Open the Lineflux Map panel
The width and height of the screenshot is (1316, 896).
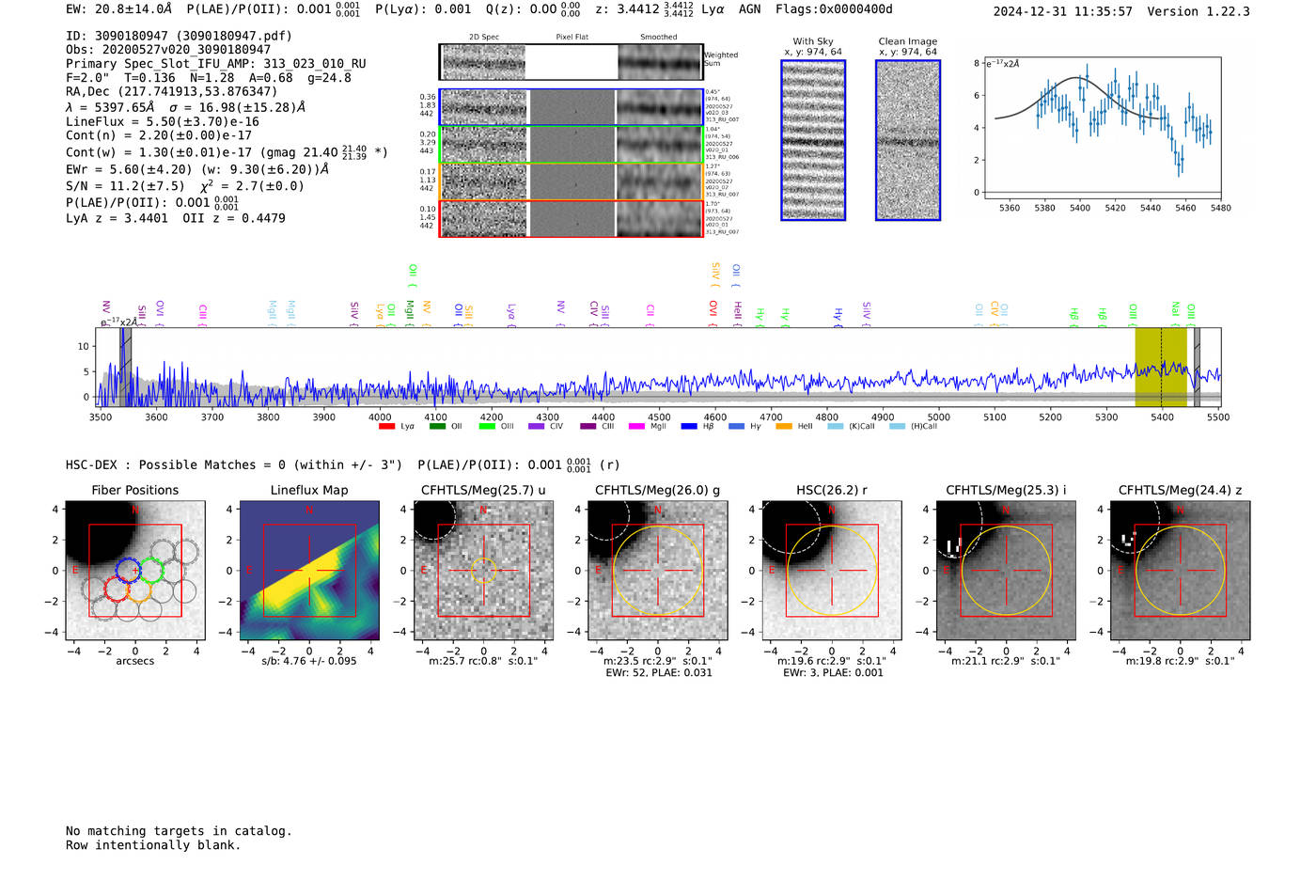[309, 571]
